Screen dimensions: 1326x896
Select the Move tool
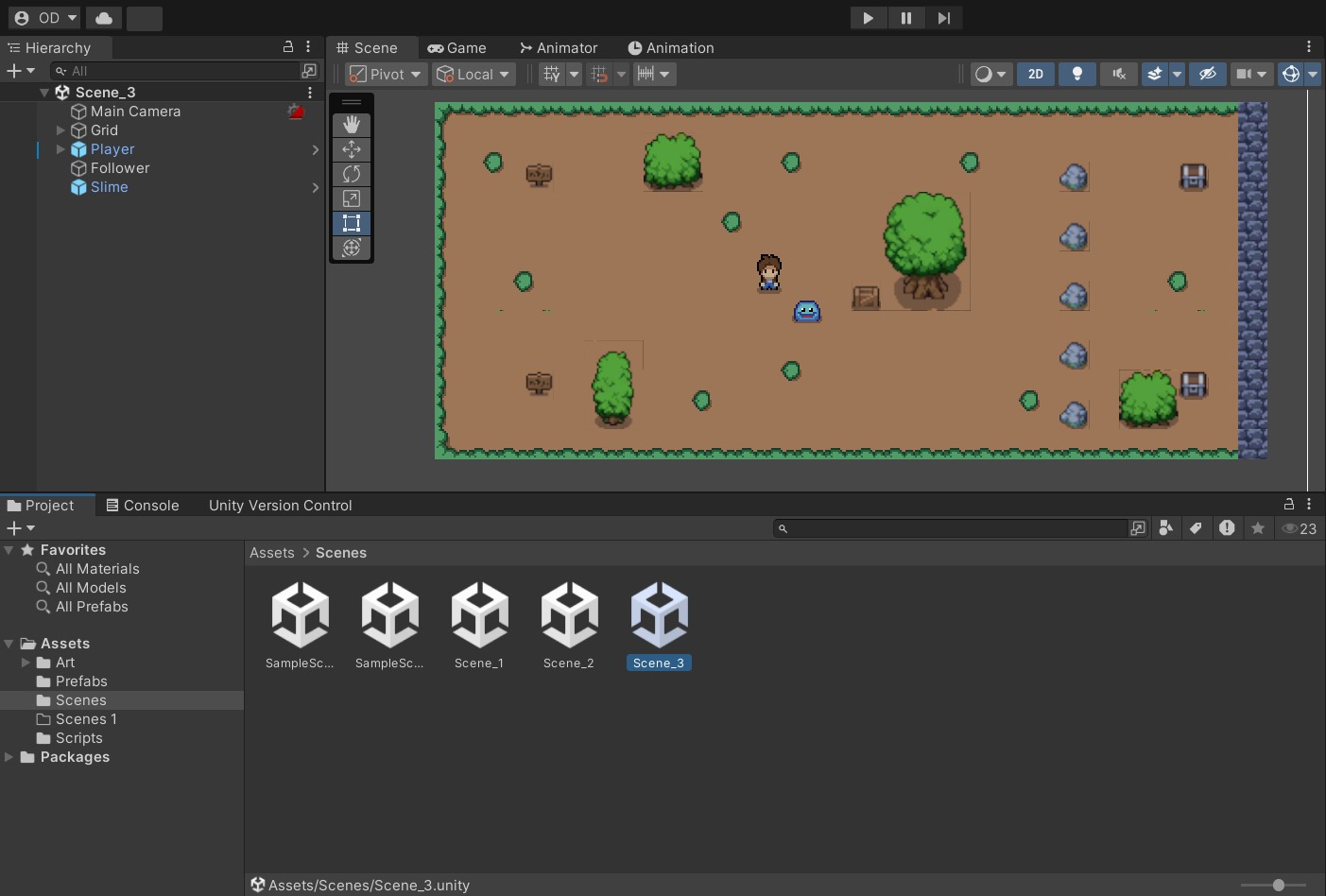352,149
